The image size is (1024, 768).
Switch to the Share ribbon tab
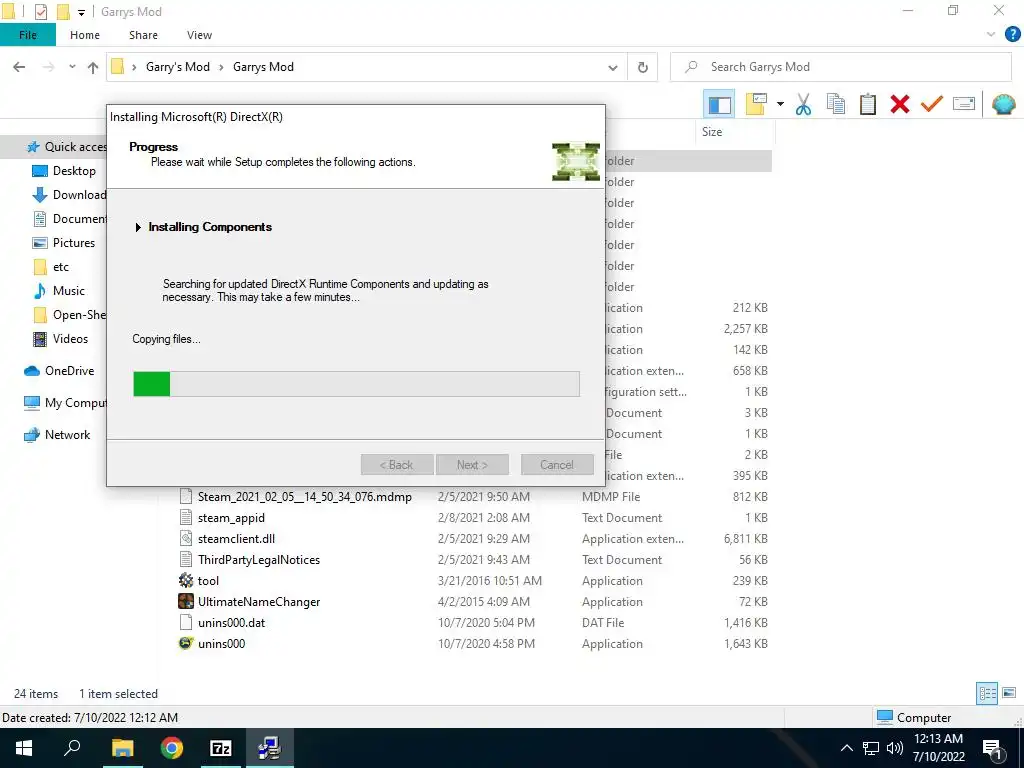coord(143,35)
